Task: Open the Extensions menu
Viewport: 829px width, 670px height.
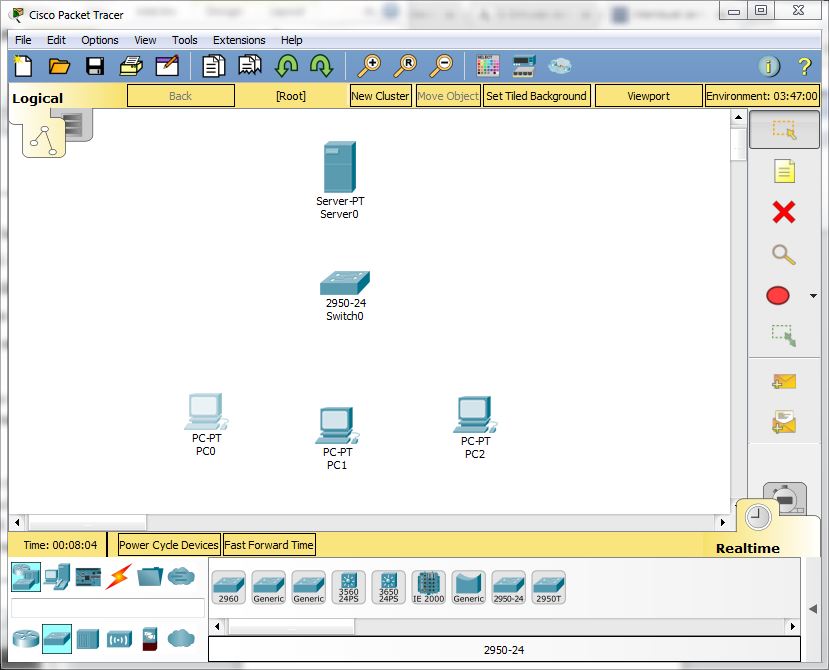Action: point(238,40)
